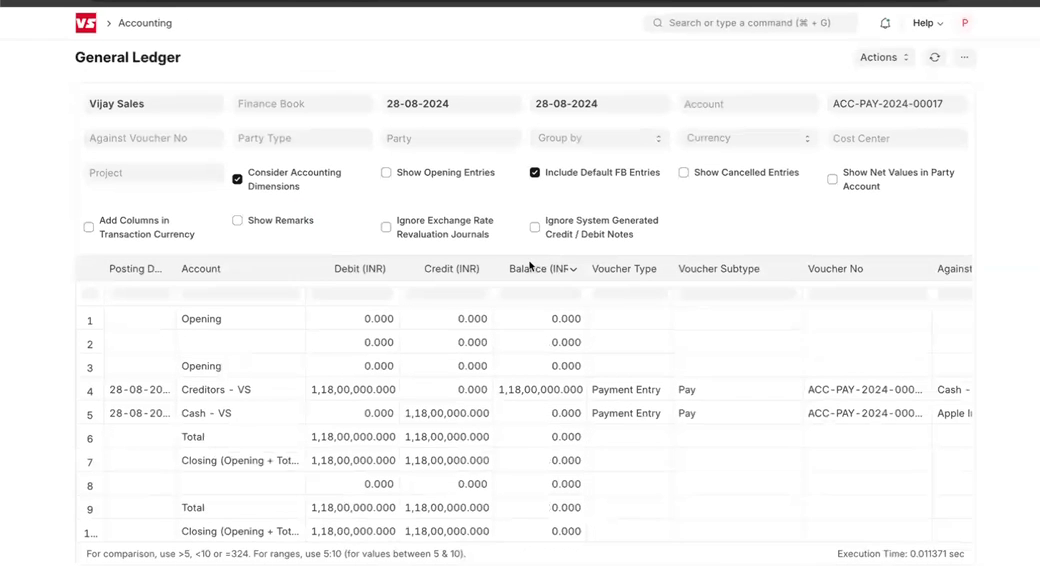
Task: Click the Opening label in row 3
Action: (201, 366)
